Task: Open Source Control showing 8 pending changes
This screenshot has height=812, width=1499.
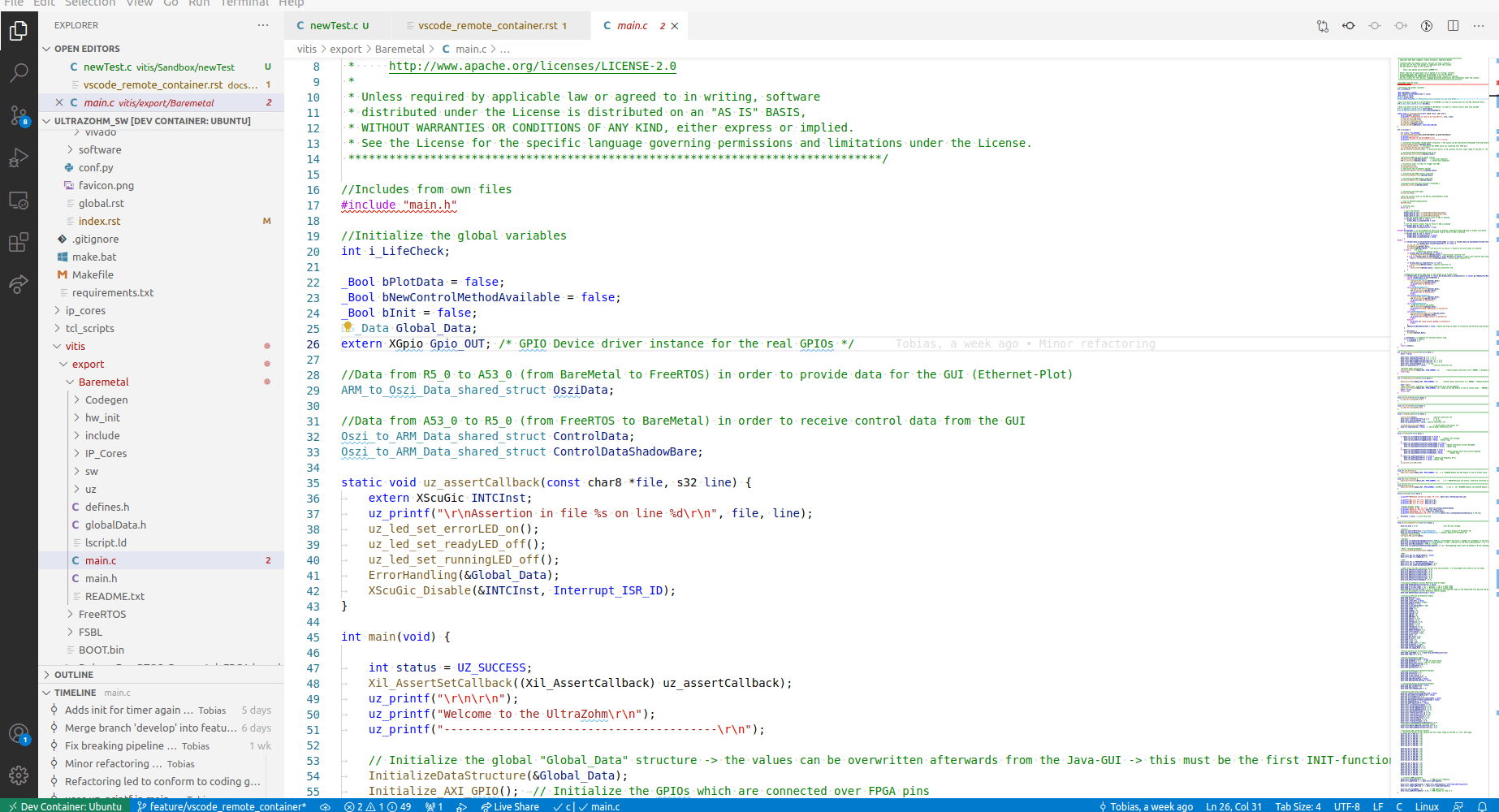Action: pos(19,115)
